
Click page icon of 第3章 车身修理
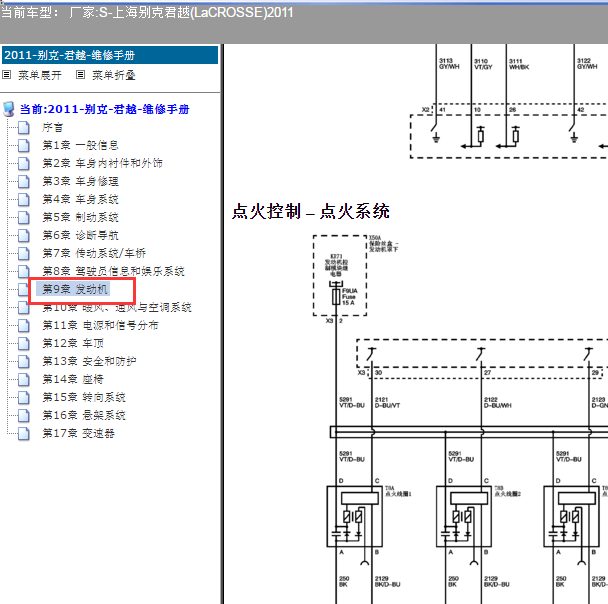click(x=24, y=181)
